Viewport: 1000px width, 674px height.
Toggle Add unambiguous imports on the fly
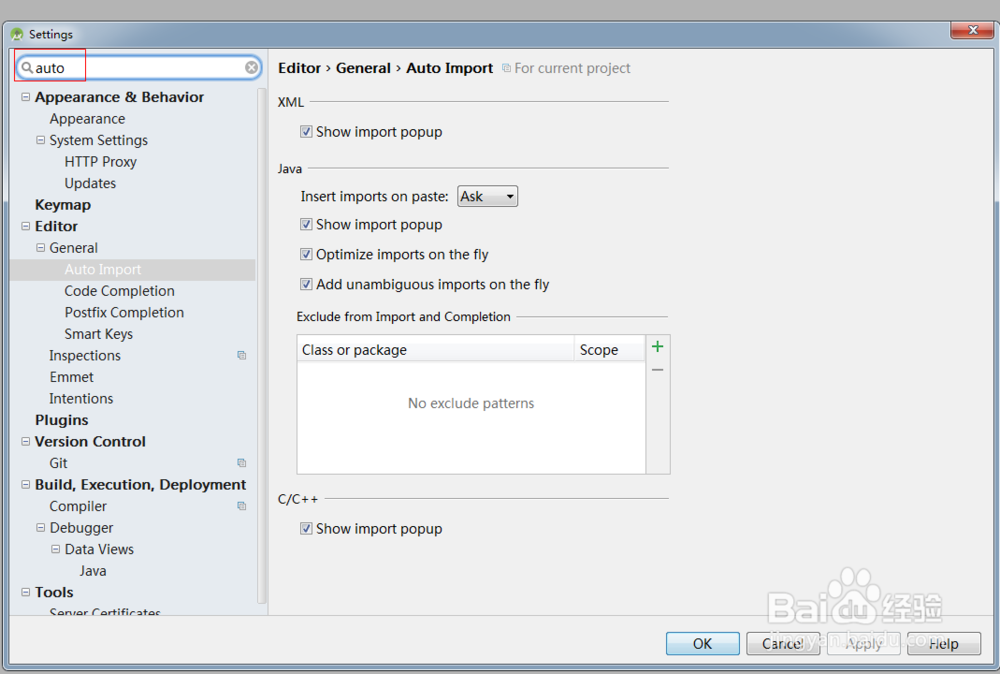[x=306, y=284]
